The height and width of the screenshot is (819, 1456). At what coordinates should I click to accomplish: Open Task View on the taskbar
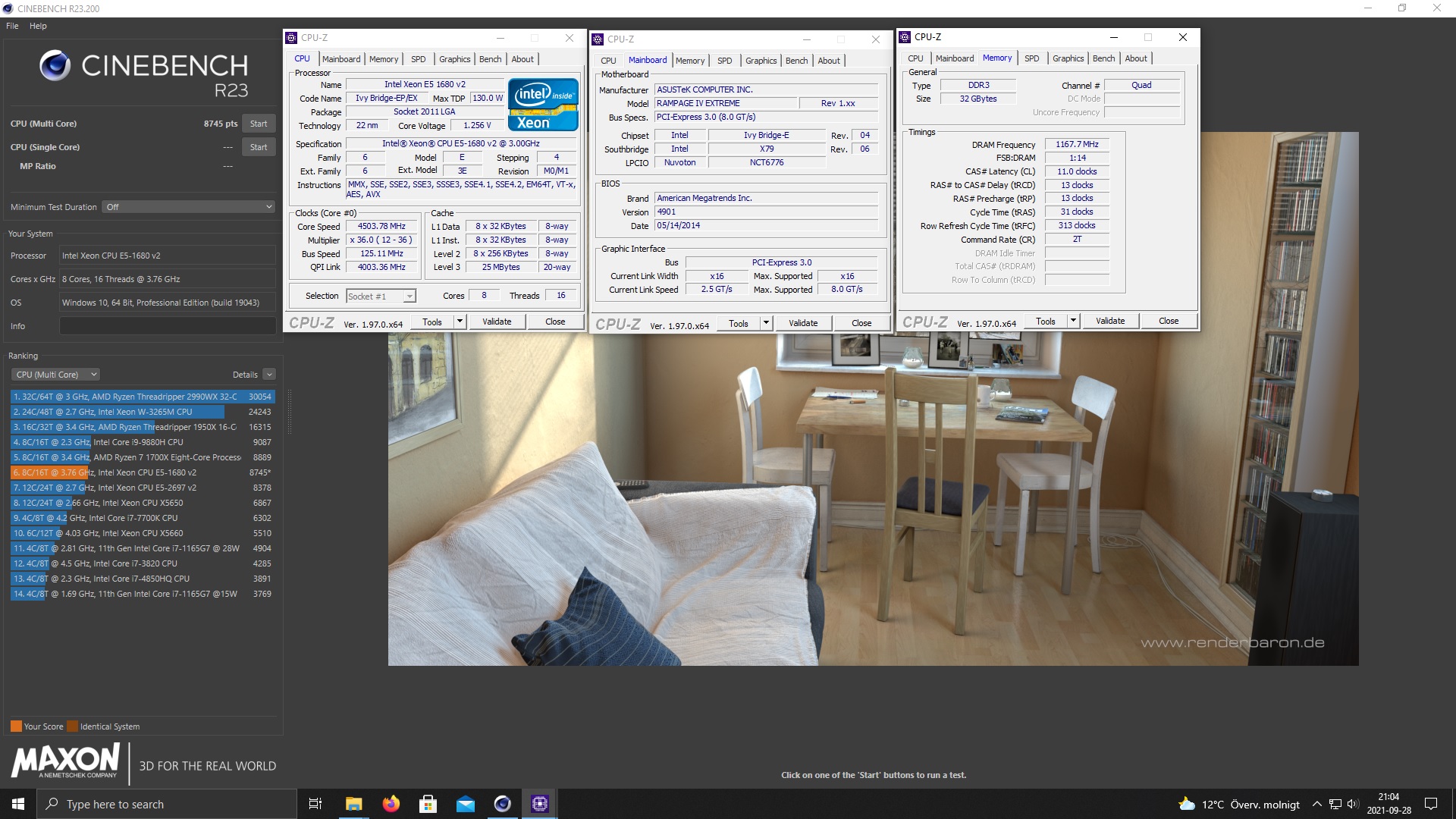coord(315,804)
